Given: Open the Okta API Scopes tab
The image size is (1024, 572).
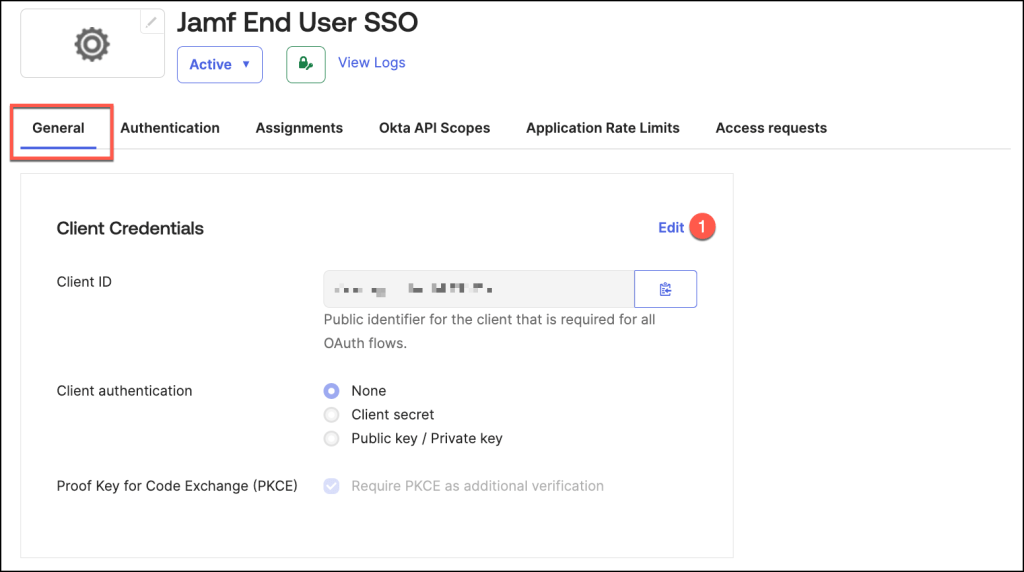Looking at the screenshot, I should [434, 128].
